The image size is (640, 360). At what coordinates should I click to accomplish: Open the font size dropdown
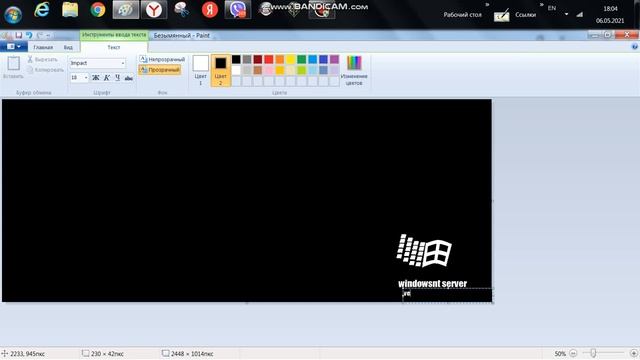click(x=86, y=78)
